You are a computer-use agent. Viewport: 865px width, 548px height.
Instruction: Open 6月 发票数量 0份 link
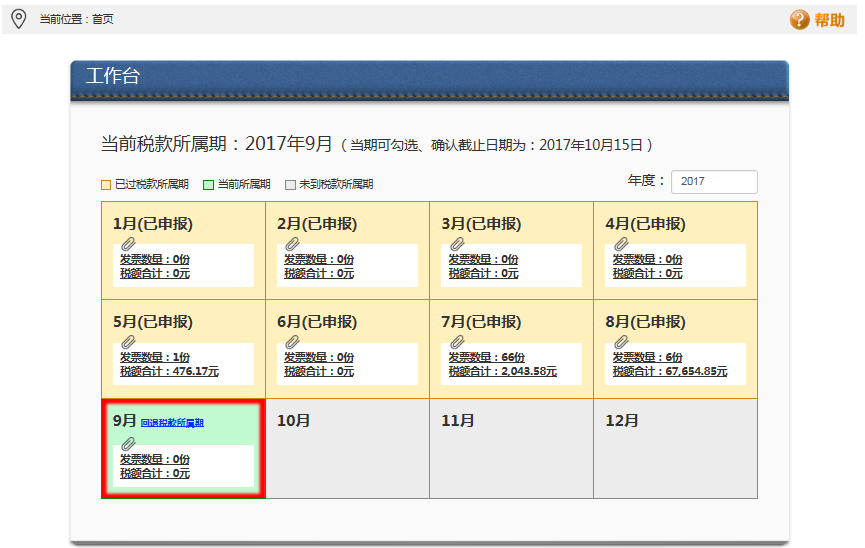pyautogui.click(x=319, y=358)
